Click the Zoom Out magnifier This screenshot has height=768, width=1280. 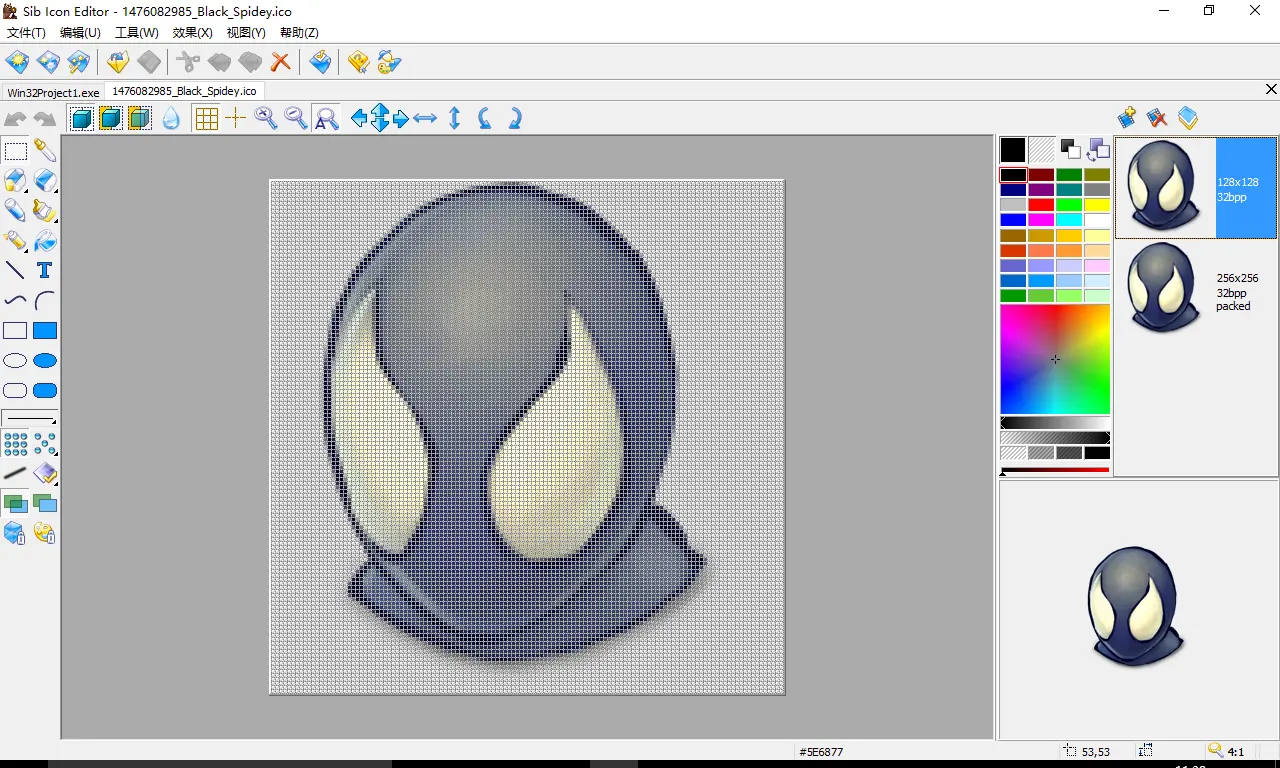coord(296,119)
